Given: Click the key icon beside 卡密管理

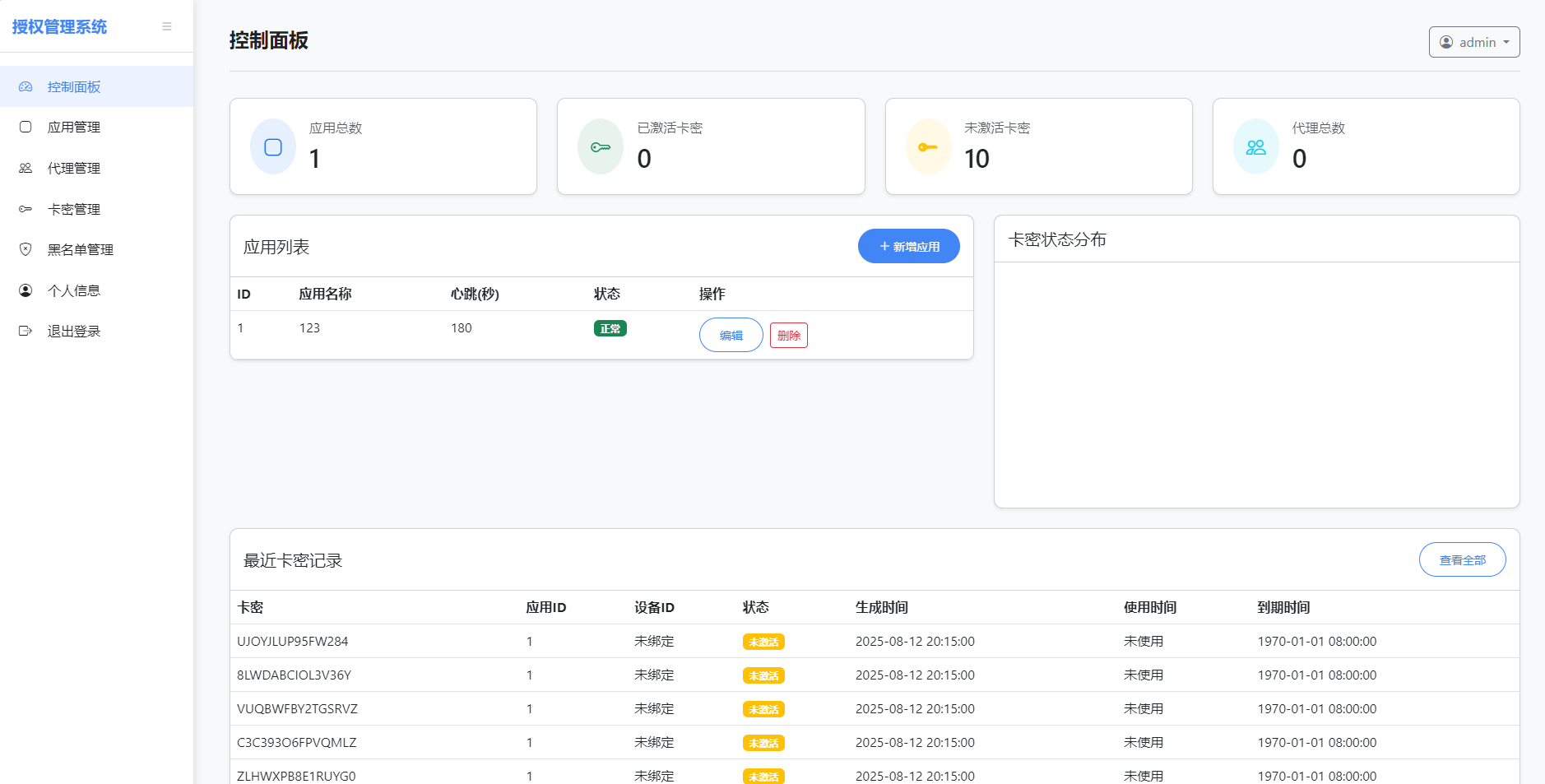Looking at the screenshot, I should [26, 209].
